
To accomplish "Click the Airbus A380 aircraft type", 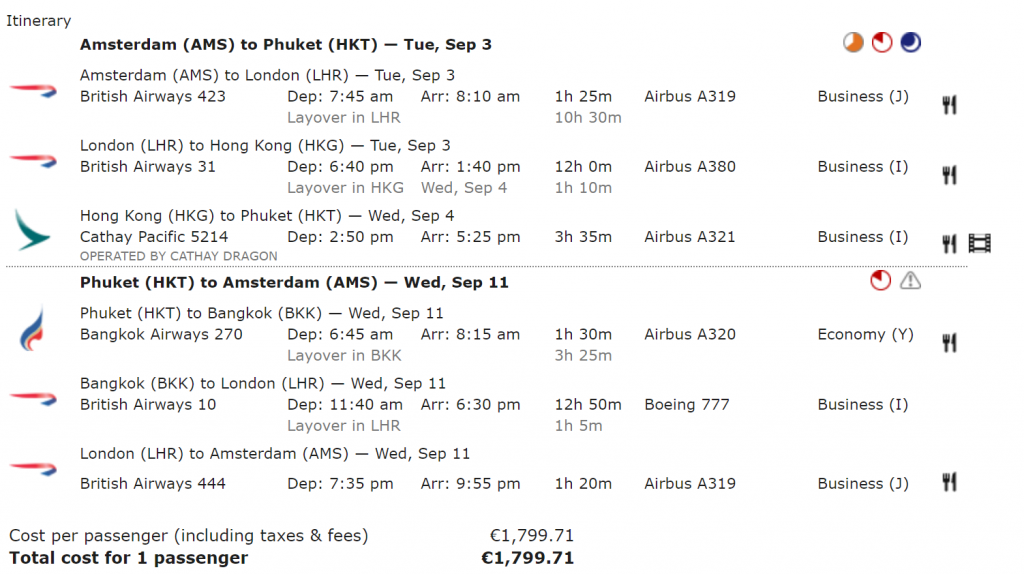I will [690, 167].
